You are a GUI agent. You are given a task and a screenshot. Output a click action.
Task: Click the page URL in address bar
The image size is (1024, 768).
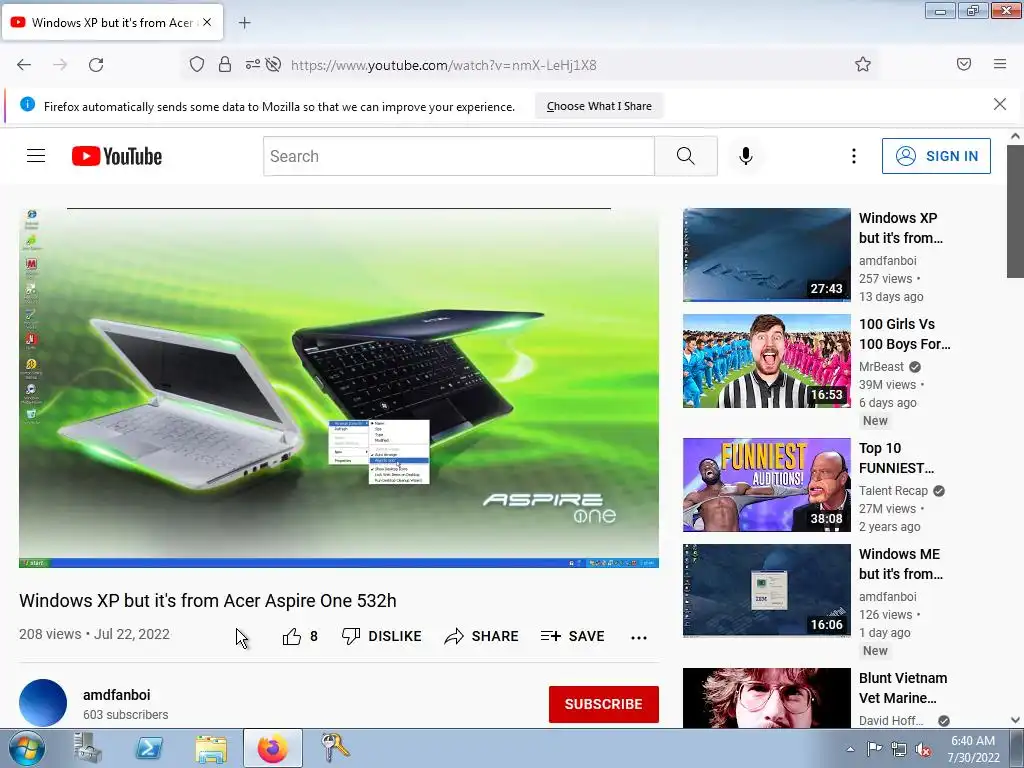[443, 65]
